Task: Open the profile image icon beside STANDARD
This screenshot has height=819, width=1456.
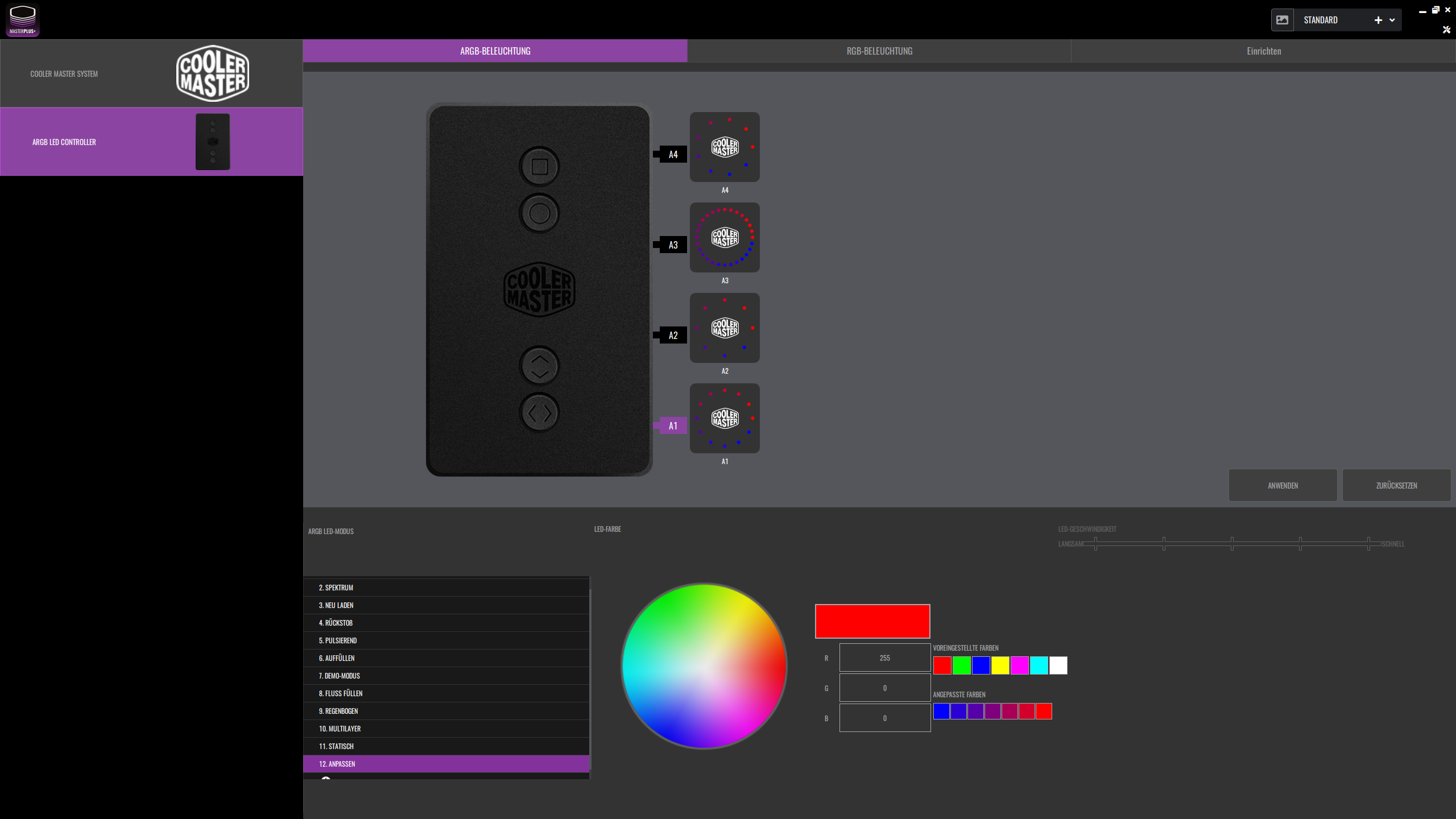Action: (1283, 20)
